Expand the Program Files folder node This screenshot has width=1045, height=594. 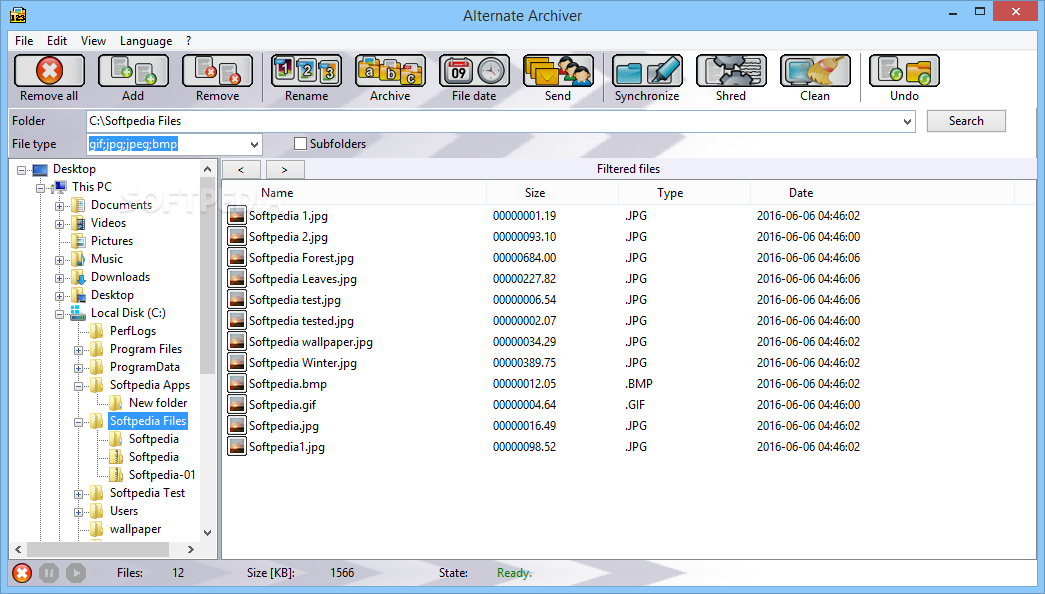(x=78, y=350)
